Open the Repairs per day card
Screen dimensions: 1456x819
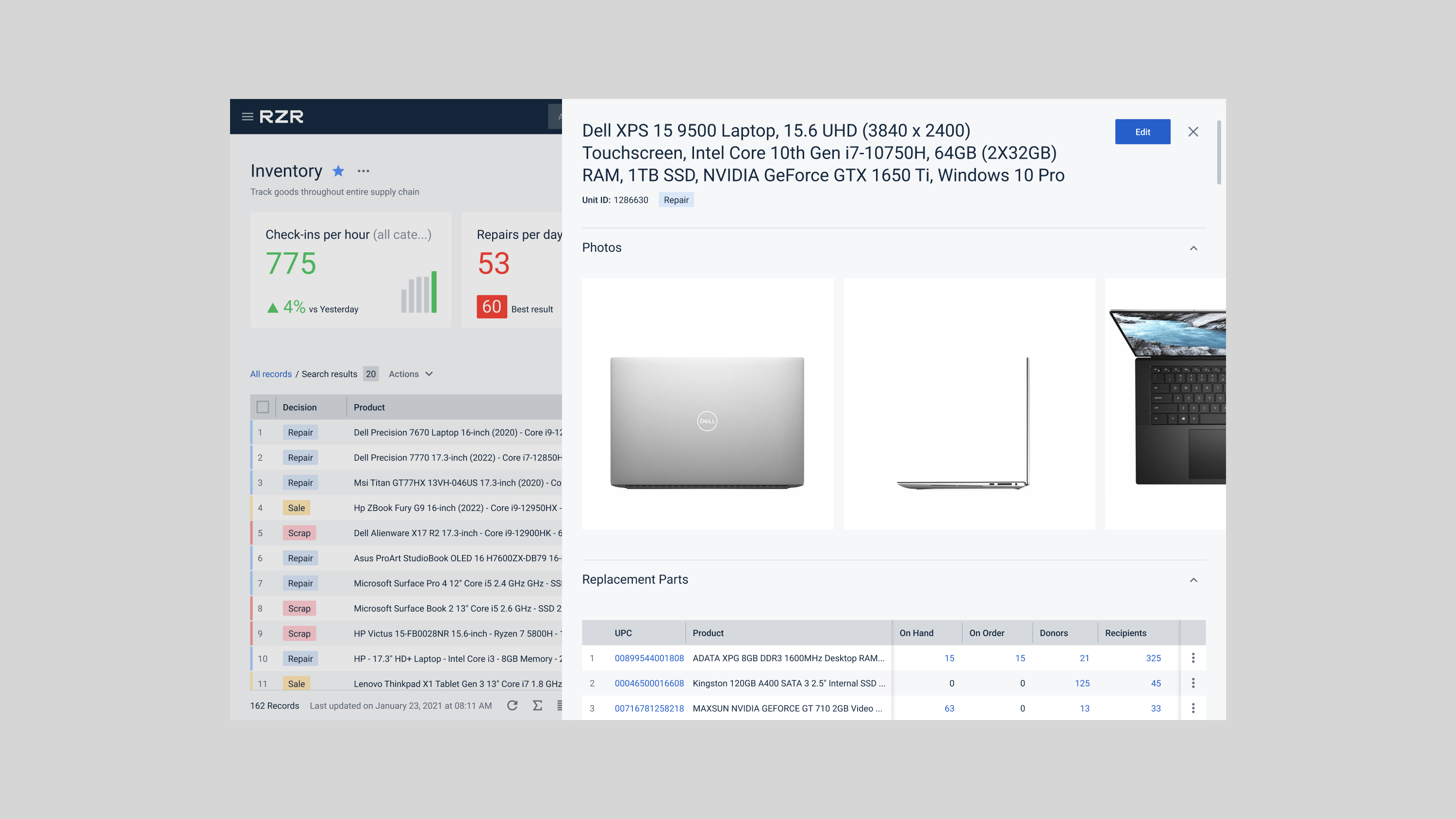click(512, 270)
